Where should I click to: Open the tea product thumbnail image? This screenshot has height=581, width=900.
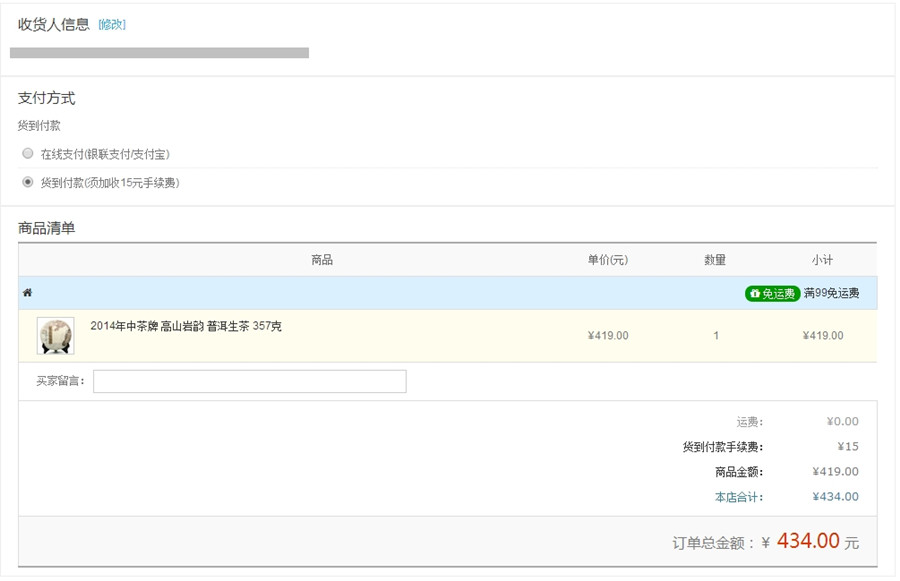[55, 336]
